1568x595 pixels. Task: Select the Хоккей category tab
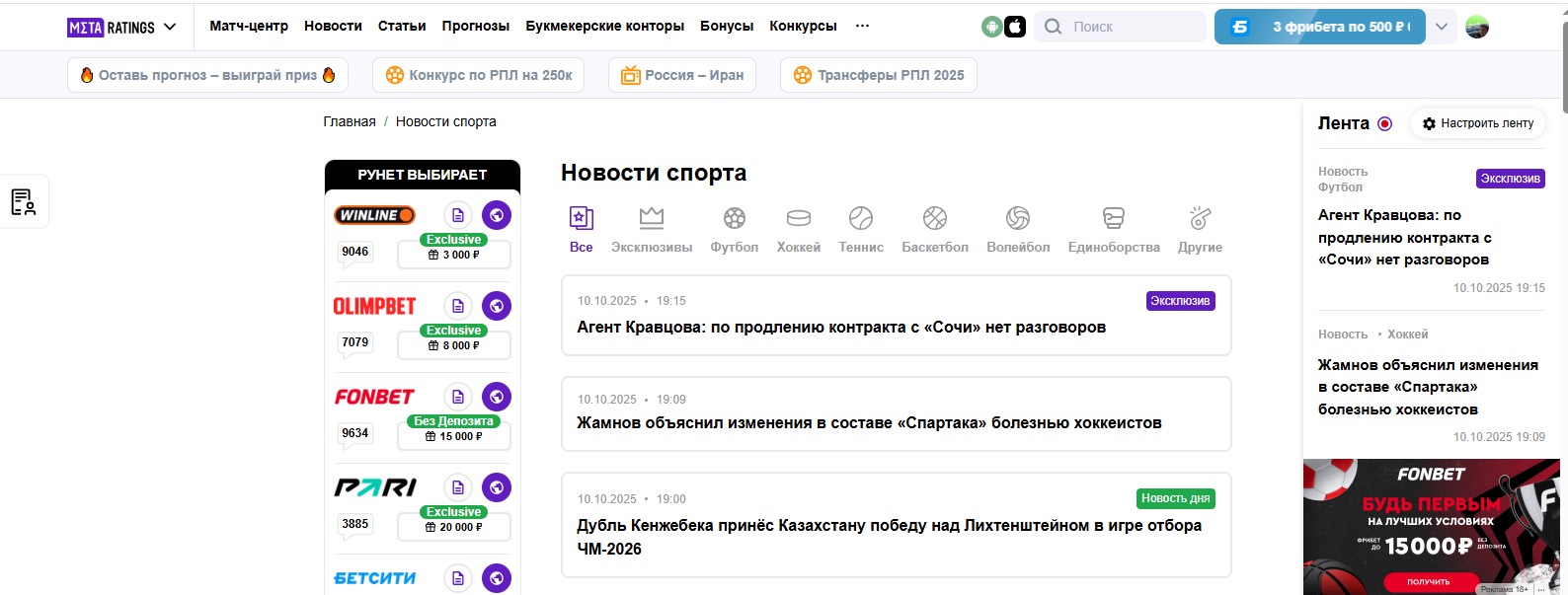click(x=799, y=230)
